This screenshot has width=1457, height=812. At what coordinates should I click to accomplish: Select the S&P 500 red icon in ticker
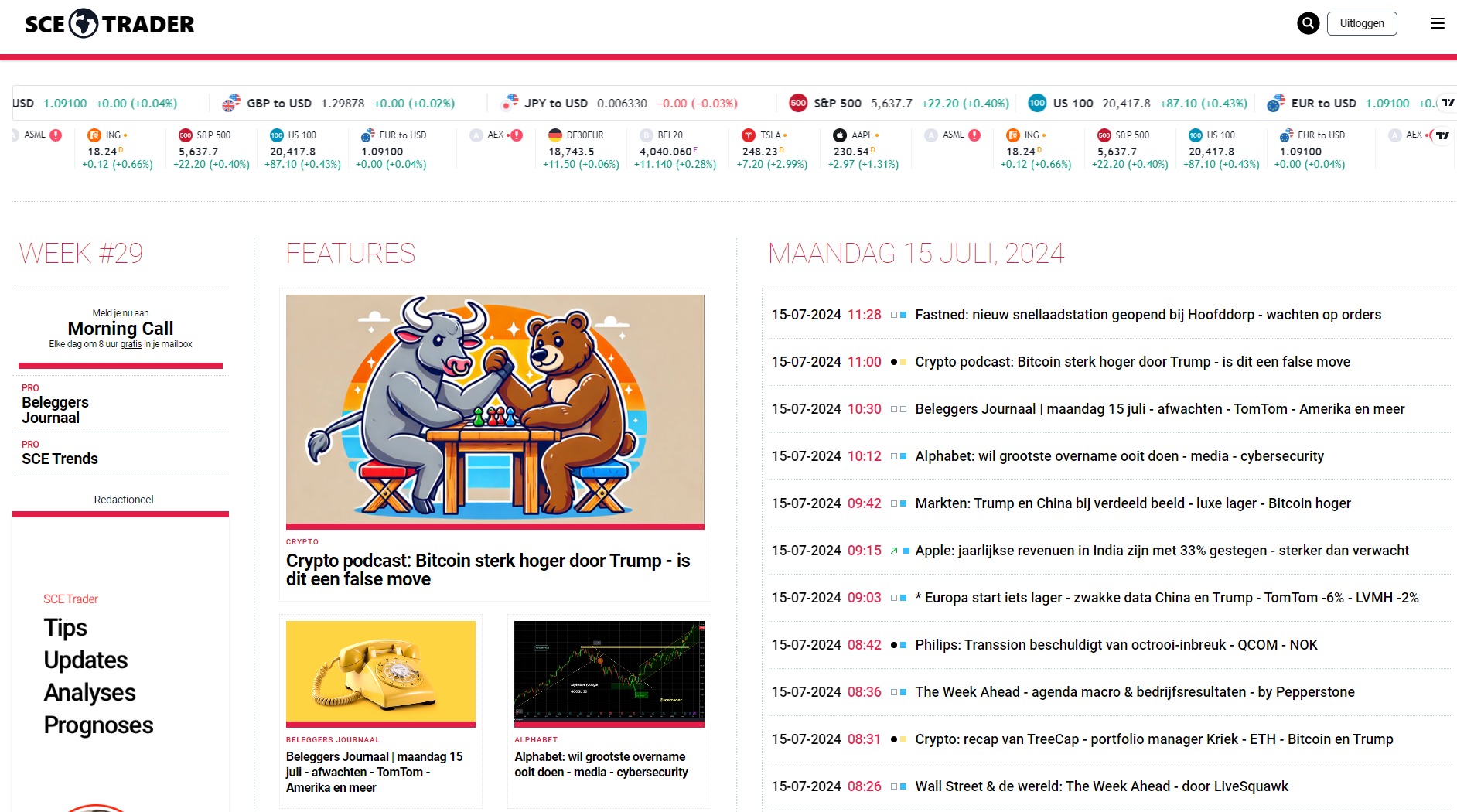pos(798,103)
